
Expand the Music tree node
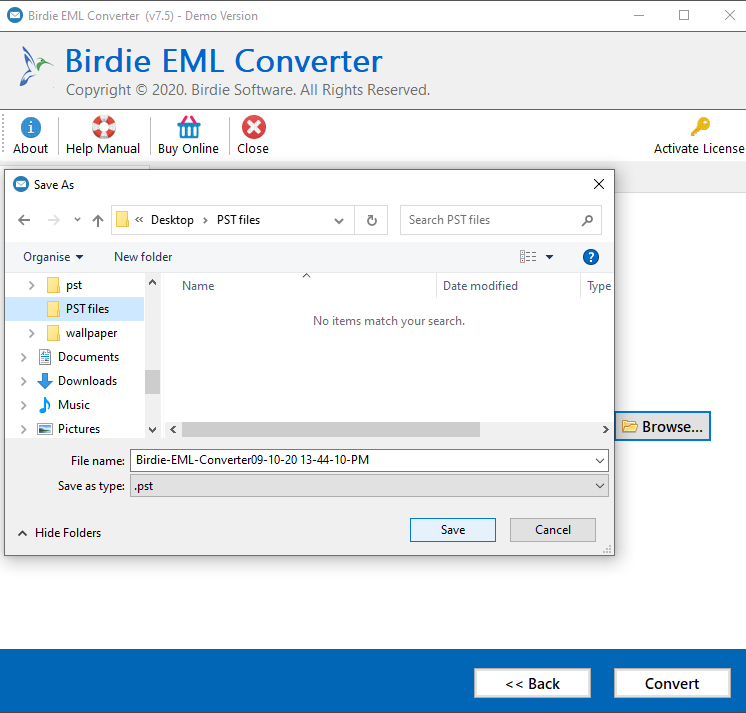pyautogui.click(x=23, y=405)
